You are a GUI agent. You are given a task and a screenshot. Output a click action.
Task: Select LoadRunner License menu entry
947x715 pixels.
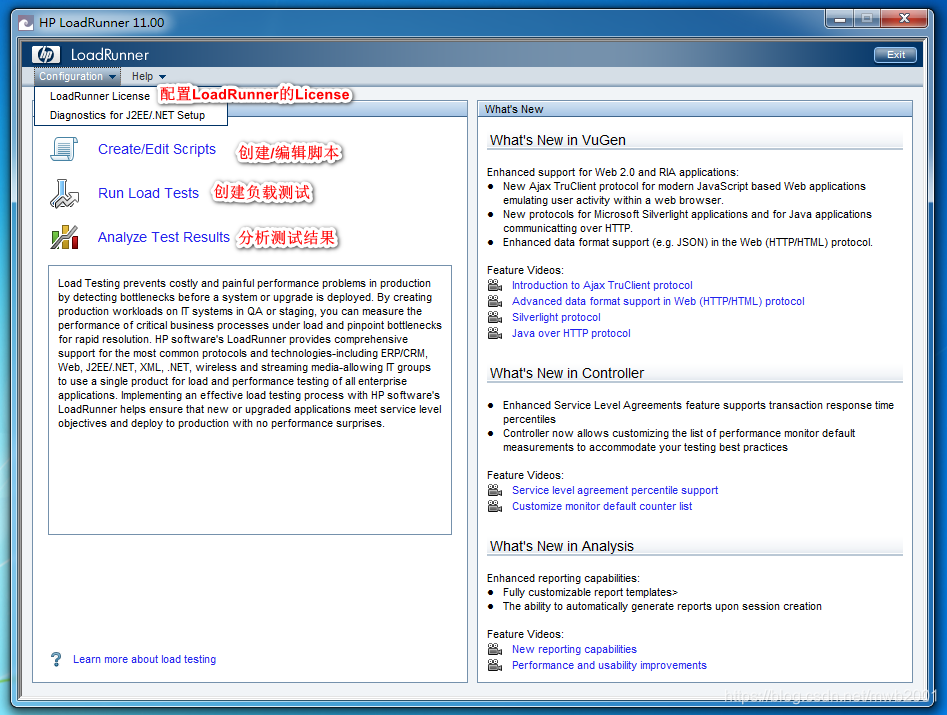100,96
